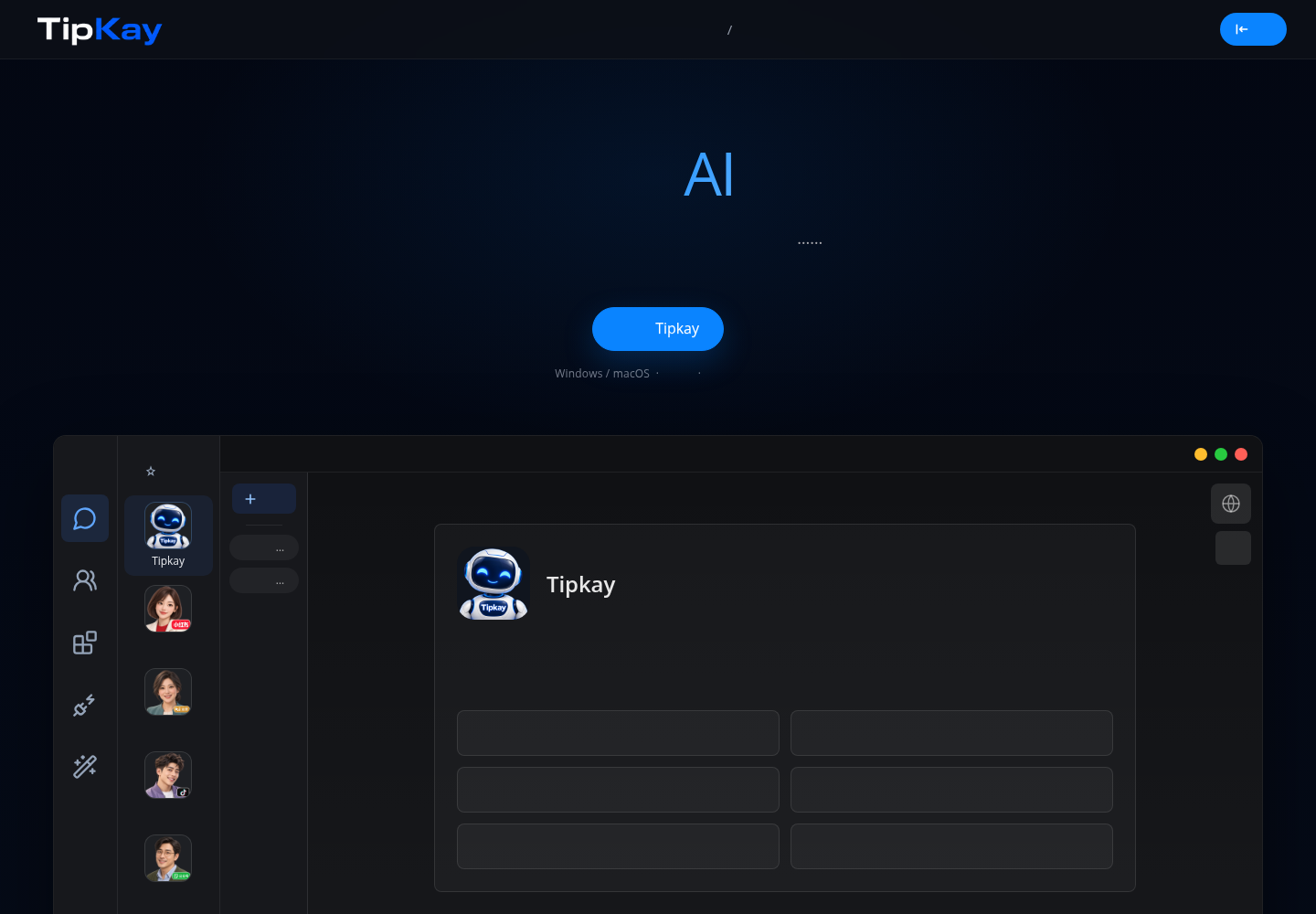Click the blue arrow button in the header
Image resolution: width=1316 pixels, height=914 pixels.
(1253, 29)
